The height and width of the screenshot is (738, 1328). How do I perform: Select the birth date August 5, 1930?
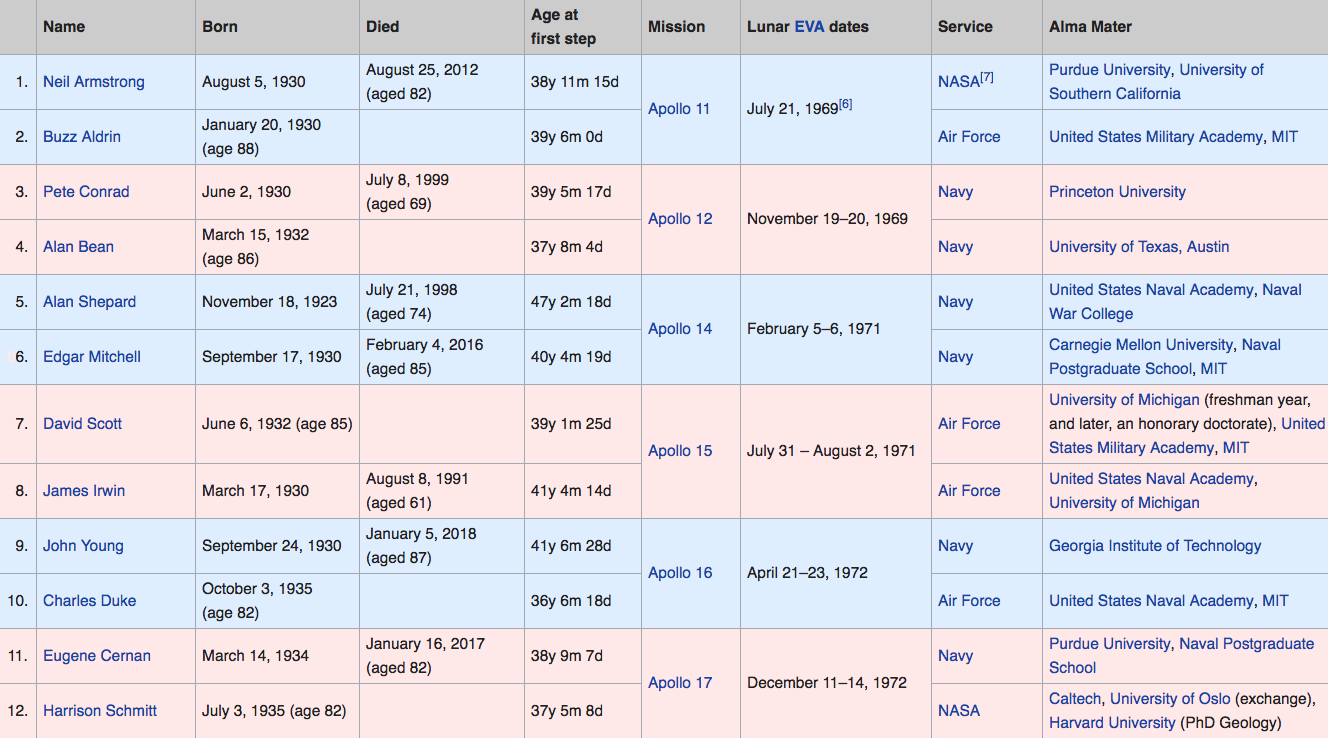point(254,82)
